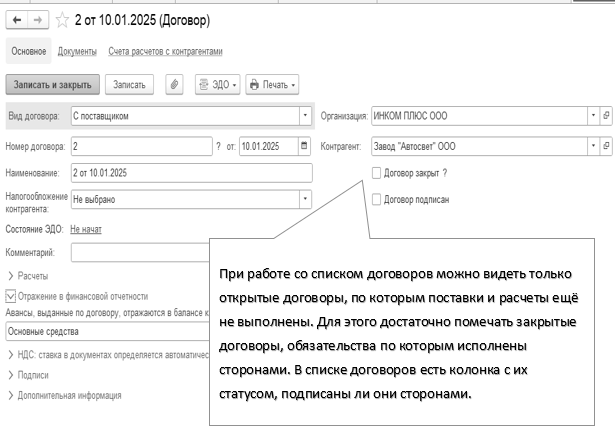Go forward with the right arrow button

[38, 20]
